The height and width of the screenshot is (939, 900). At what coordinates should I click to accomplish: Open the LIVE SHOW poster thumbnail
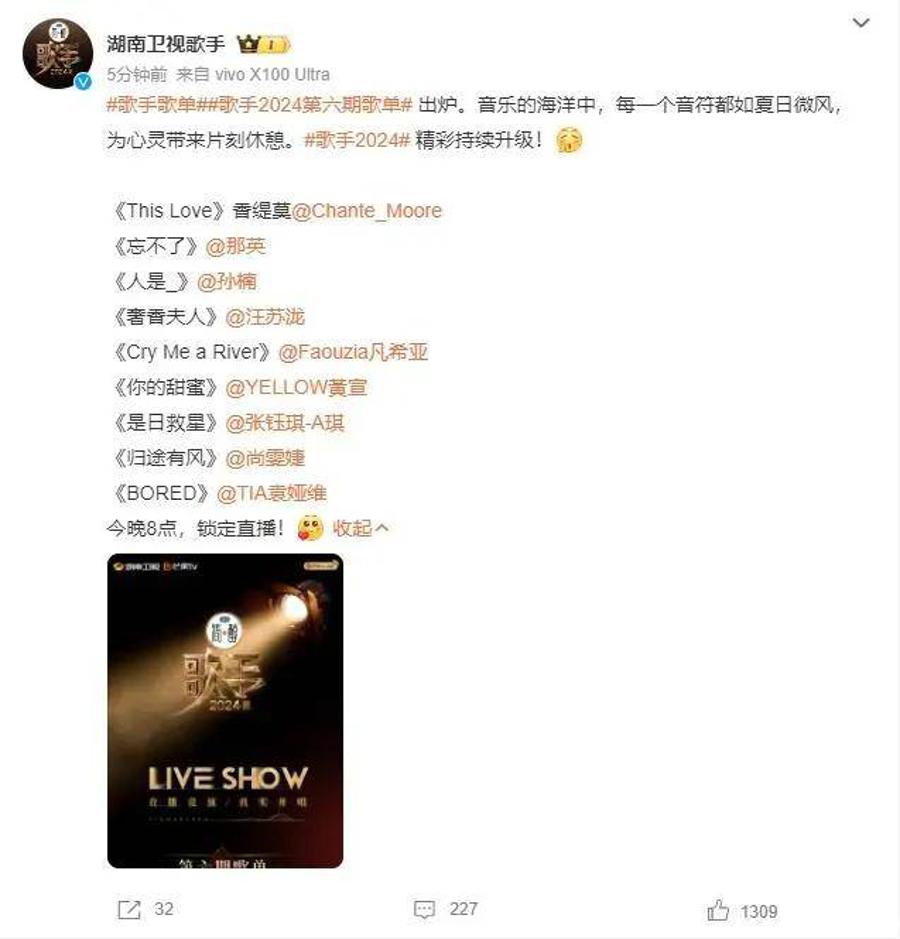point(225,711)
